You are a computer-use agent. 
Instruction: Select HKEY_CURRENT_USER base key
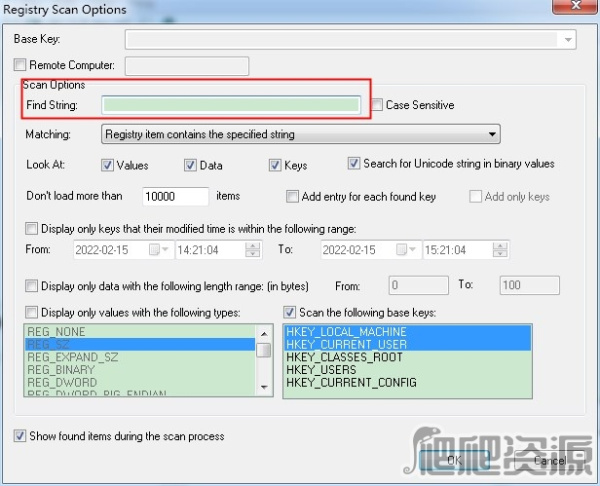(408, 344)
